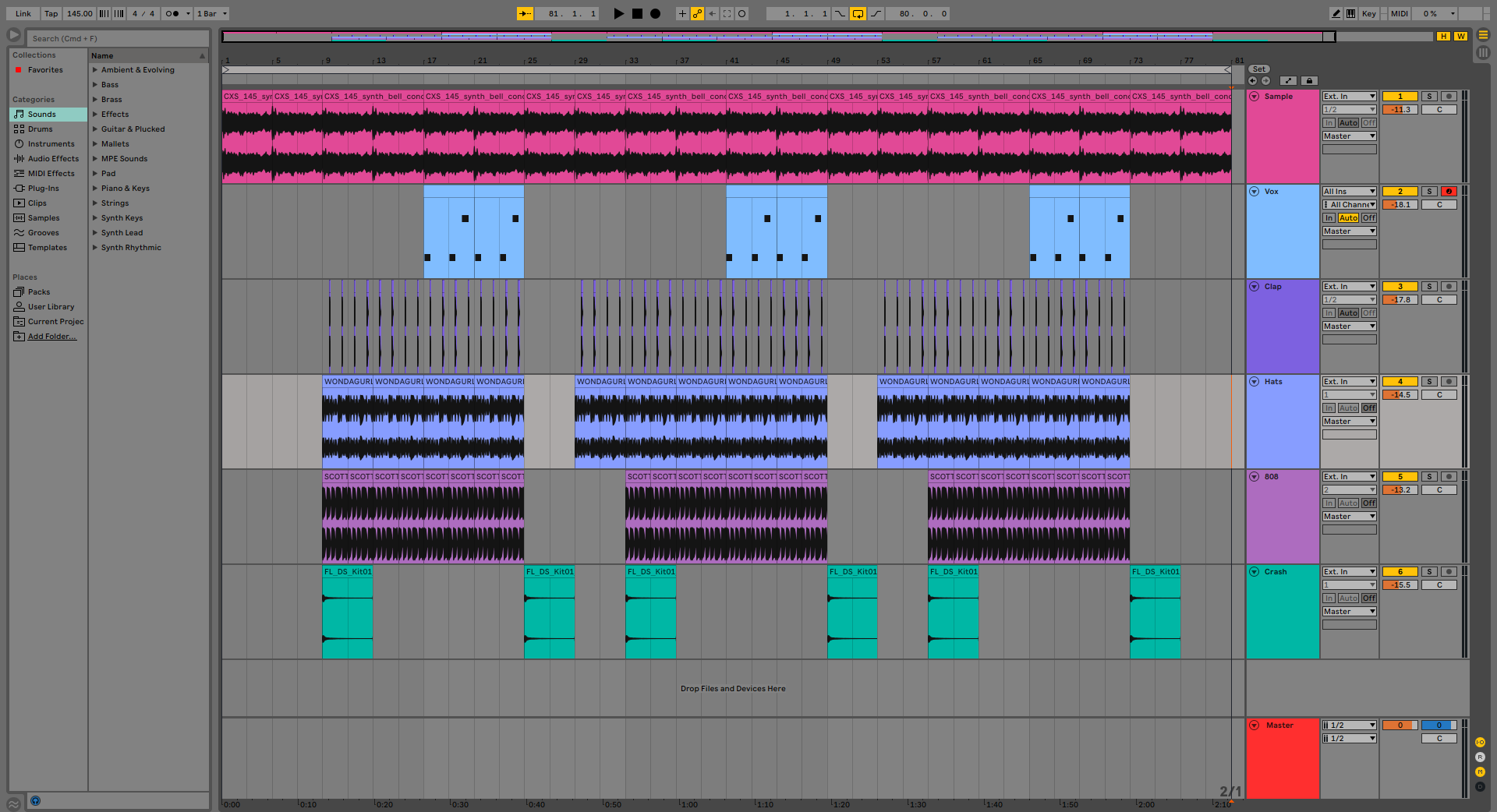
Task: Click the Add Folder link
Action: [51, 336]
